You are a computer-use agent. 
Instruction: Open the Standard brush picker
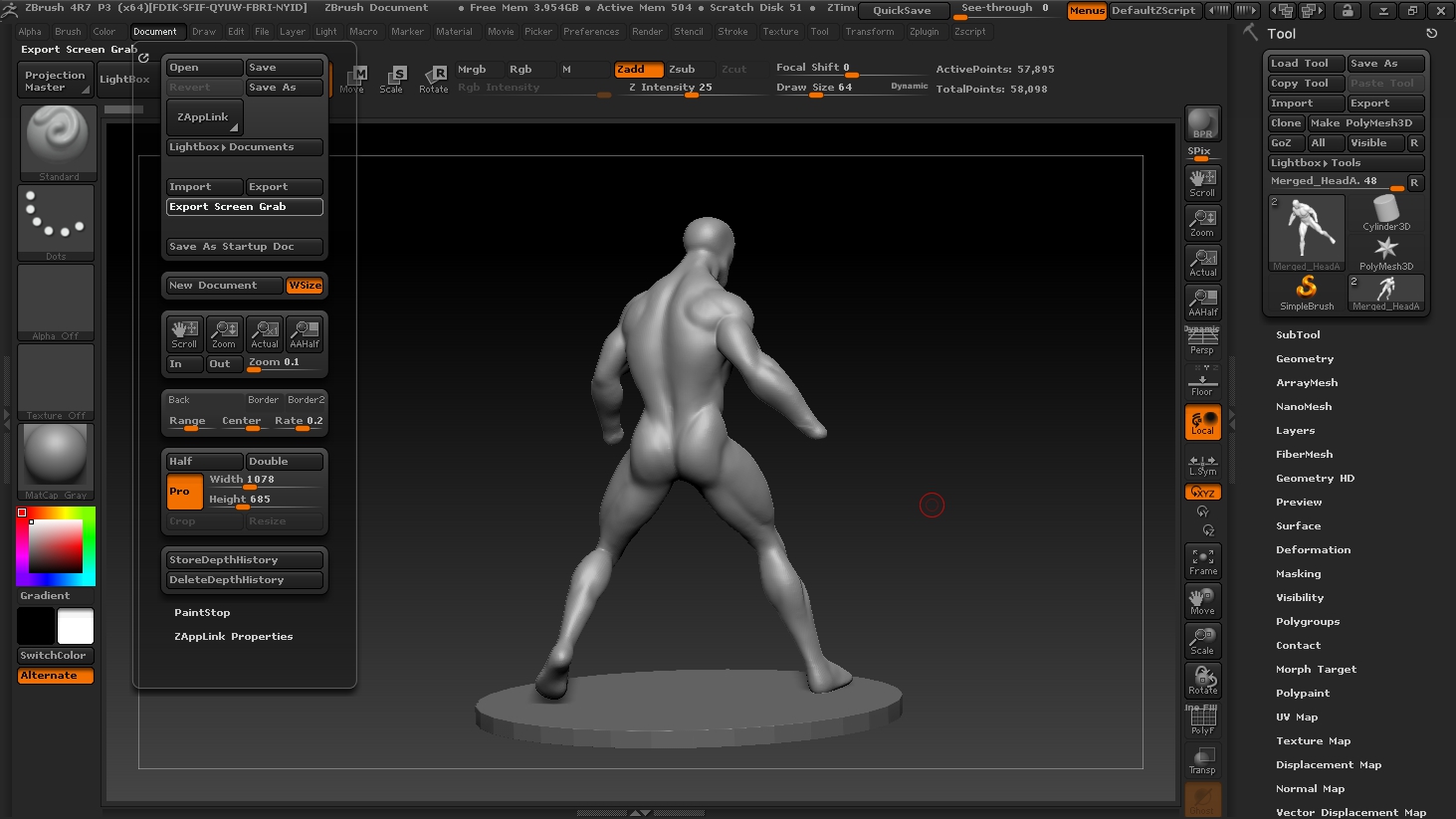58,143
